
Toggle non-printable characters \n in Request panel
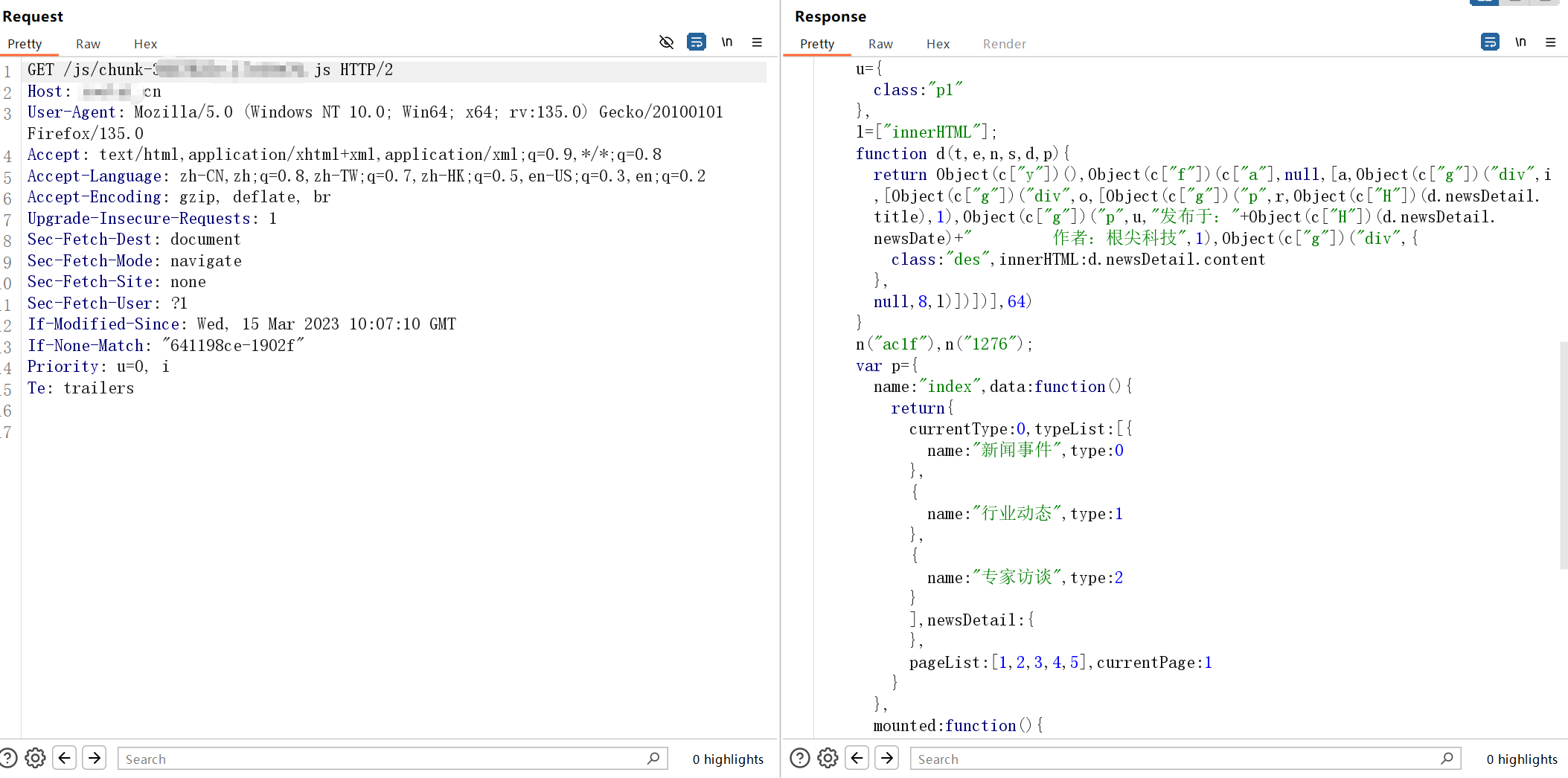tap(727, 42)
